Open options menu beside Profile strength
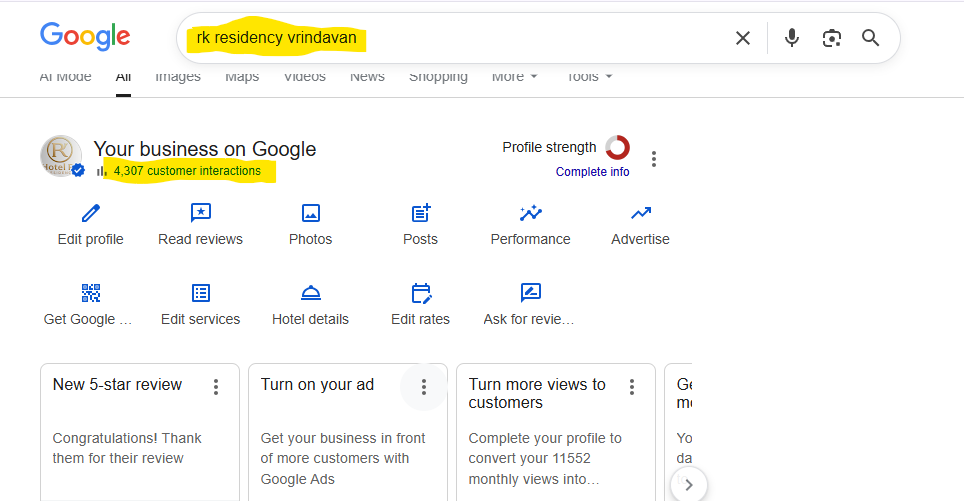This screenshot has height=501, width=964. pyautogui.click(x=654, y=159)
